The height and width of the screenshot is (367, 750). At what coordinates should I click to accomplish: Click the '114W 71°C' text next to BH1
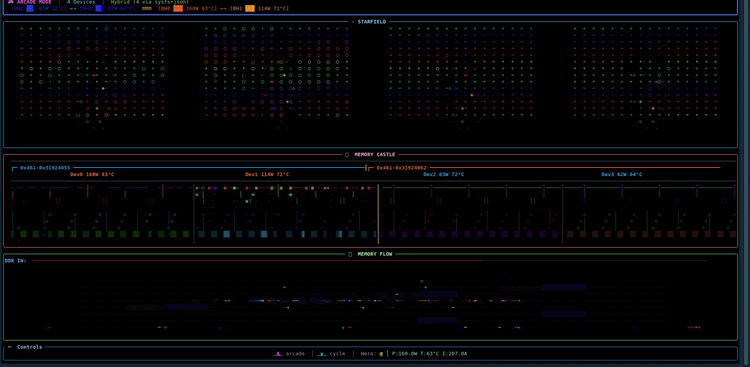tap(273, 9)
